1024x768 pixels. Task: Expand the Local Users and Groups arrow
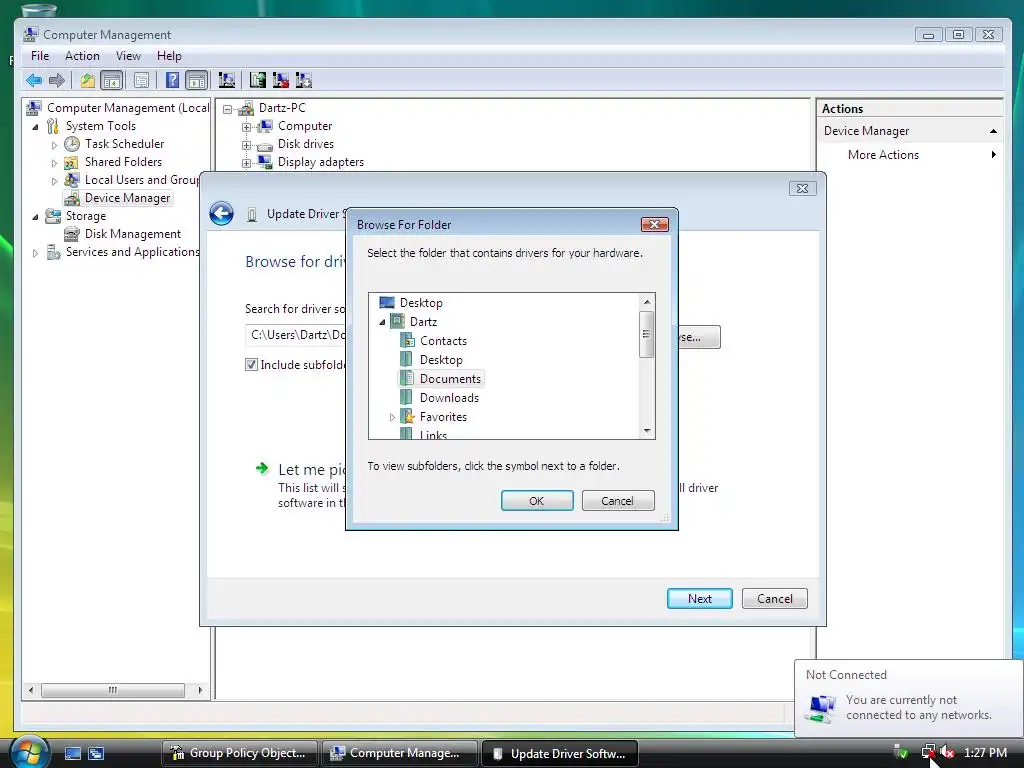point(54,181)
